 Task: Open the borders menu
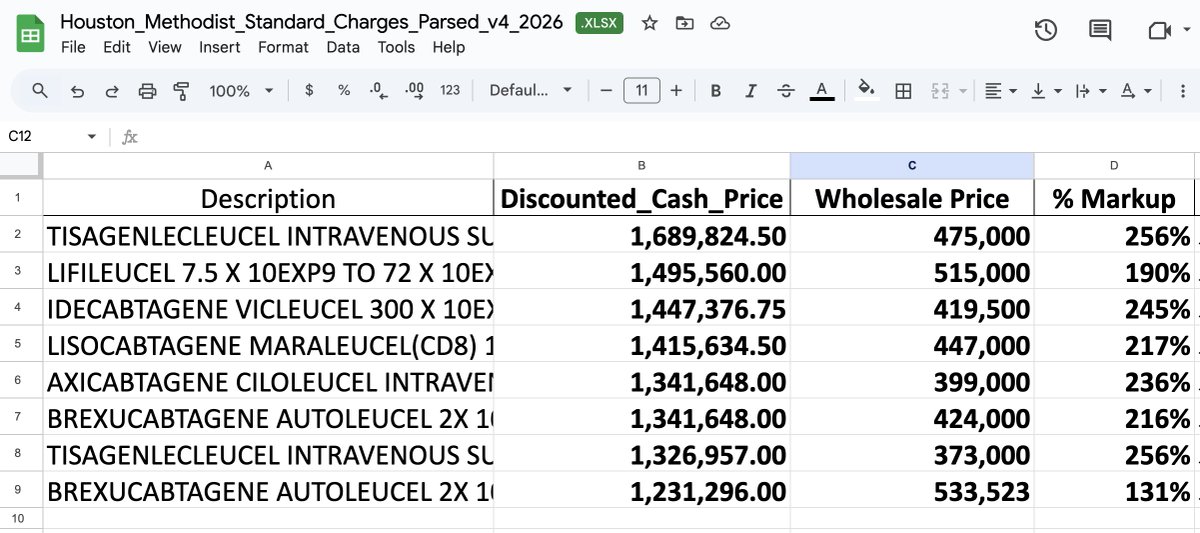point(903,91)
